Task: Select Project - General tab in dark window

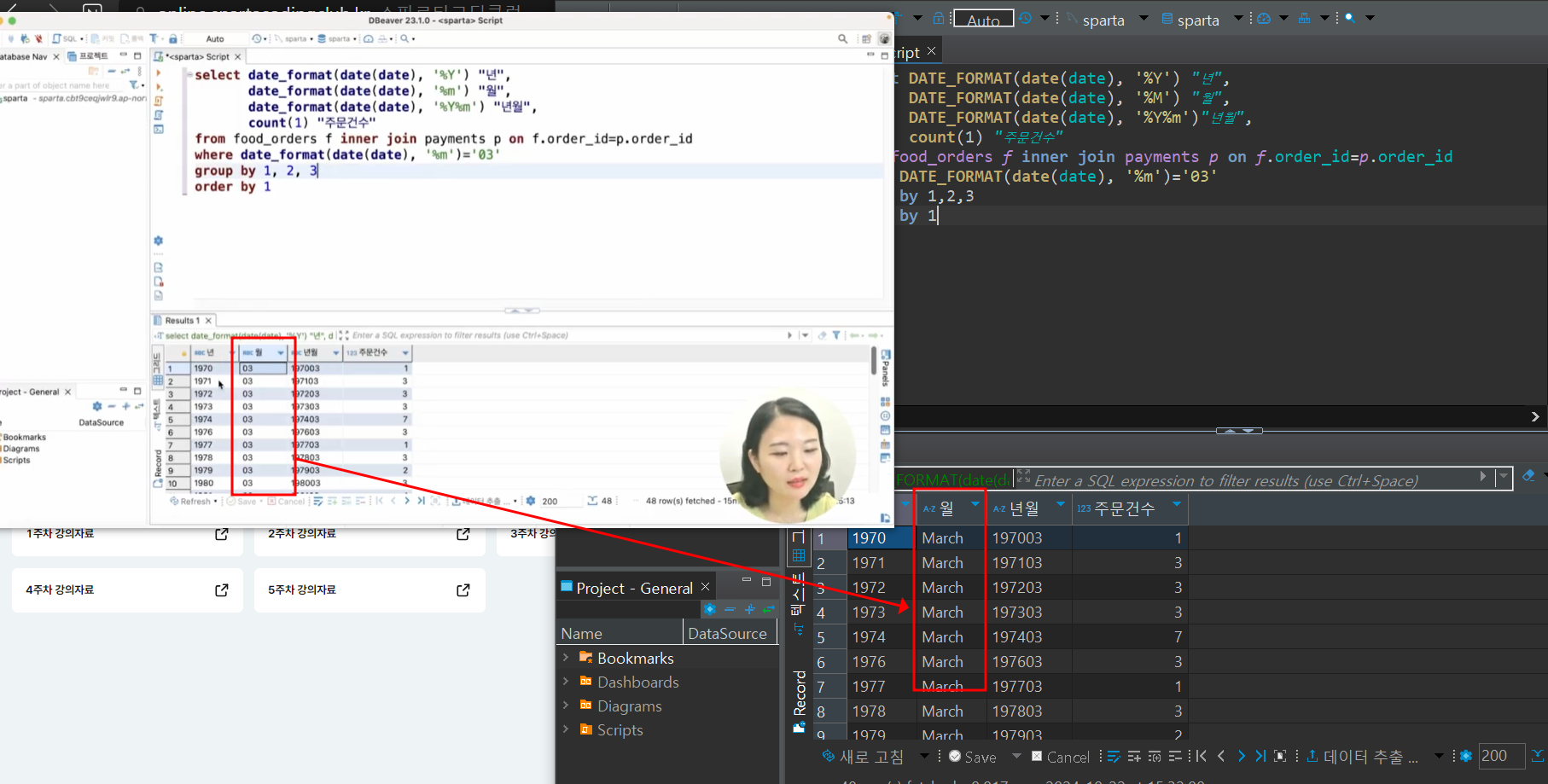Action: coord(634,588)
